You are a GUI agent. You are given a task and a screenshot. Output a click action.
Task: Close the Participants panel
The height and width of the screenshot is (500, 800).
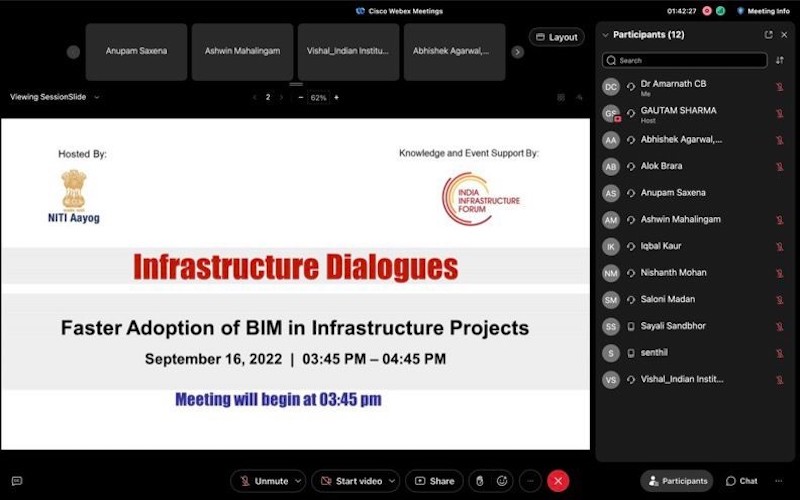[x=784, y=35]
